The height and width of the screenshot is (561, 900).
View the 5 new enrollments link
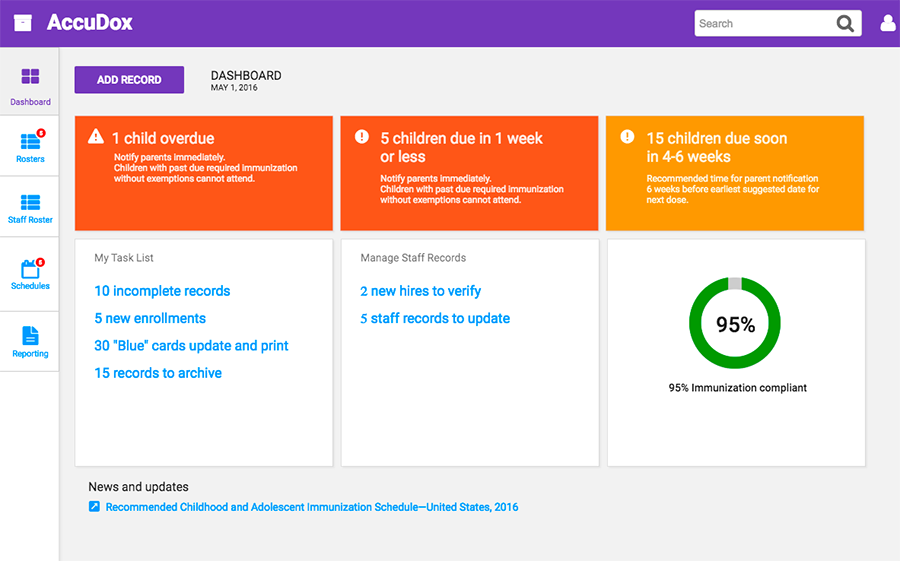(150, 318)
